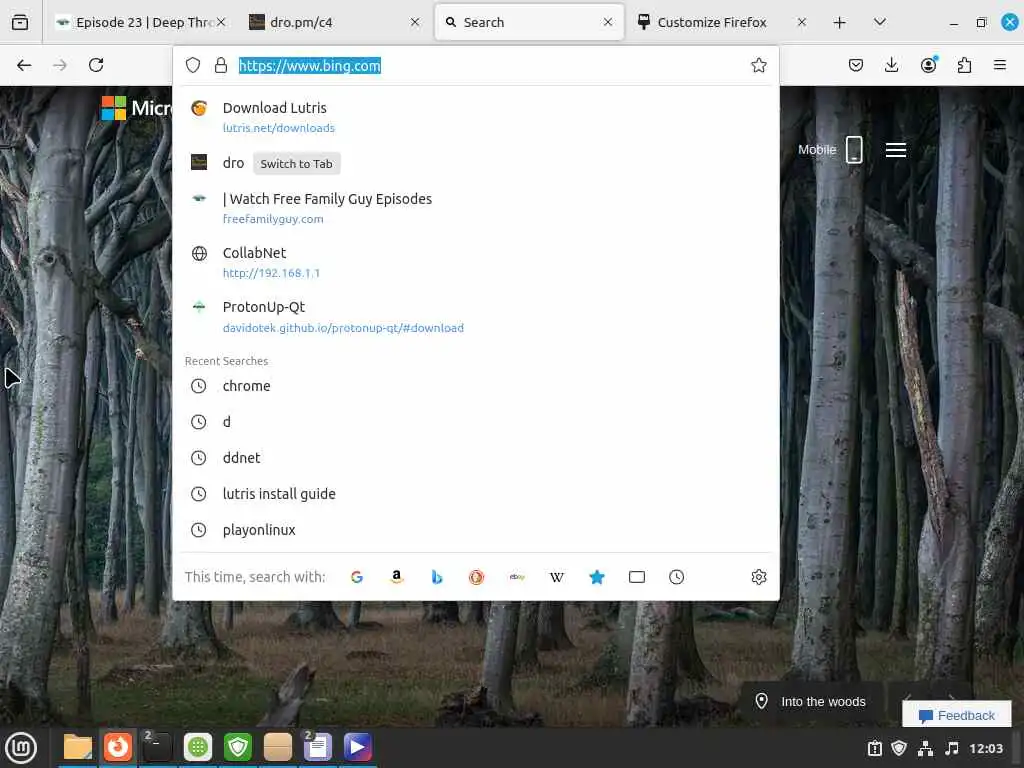1024x768 pixels.
Task: List all tabs with the chevron
Action: coord(880,22)
